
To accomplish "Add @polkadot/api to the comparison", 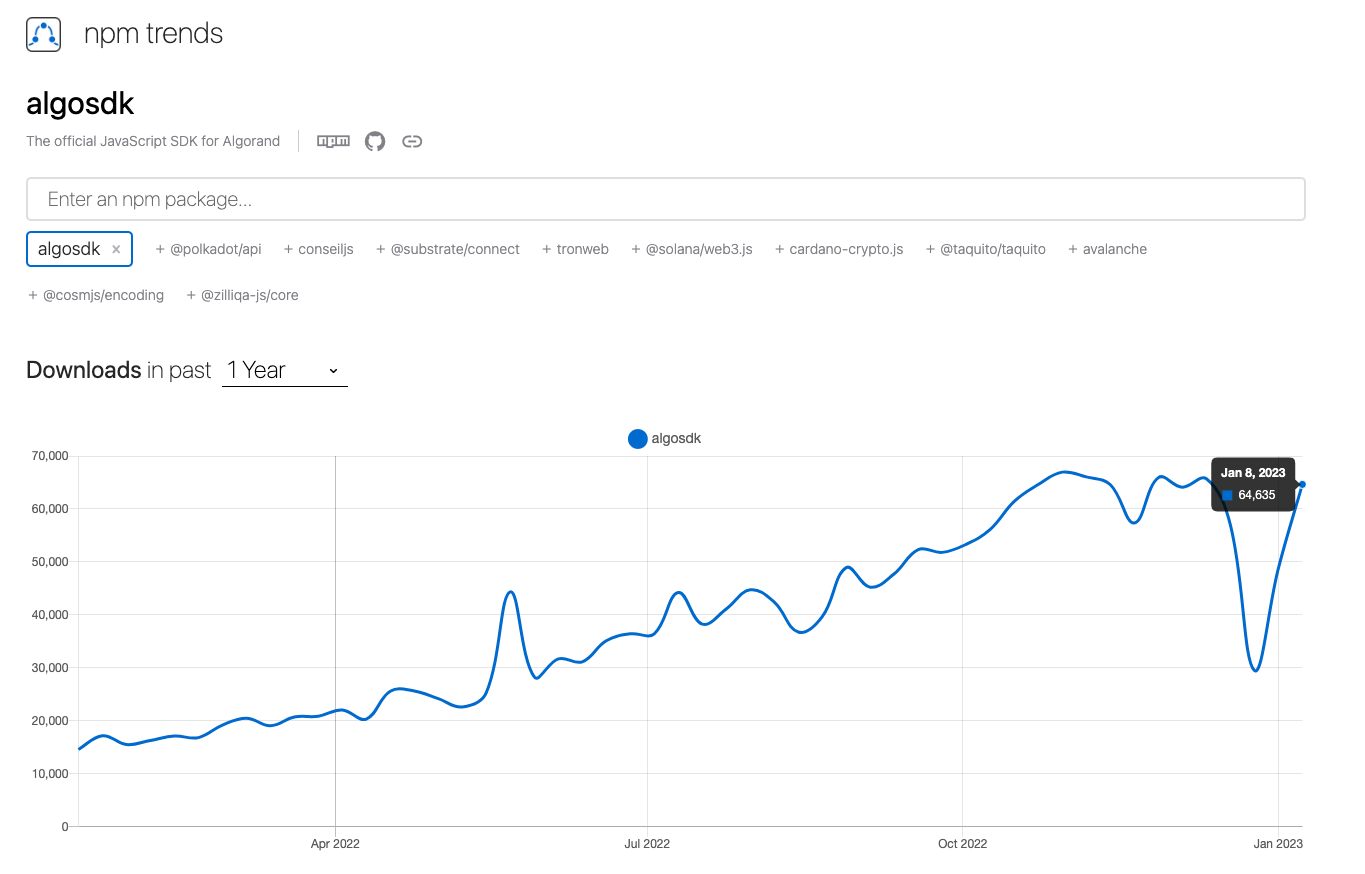I will (209, 249).
